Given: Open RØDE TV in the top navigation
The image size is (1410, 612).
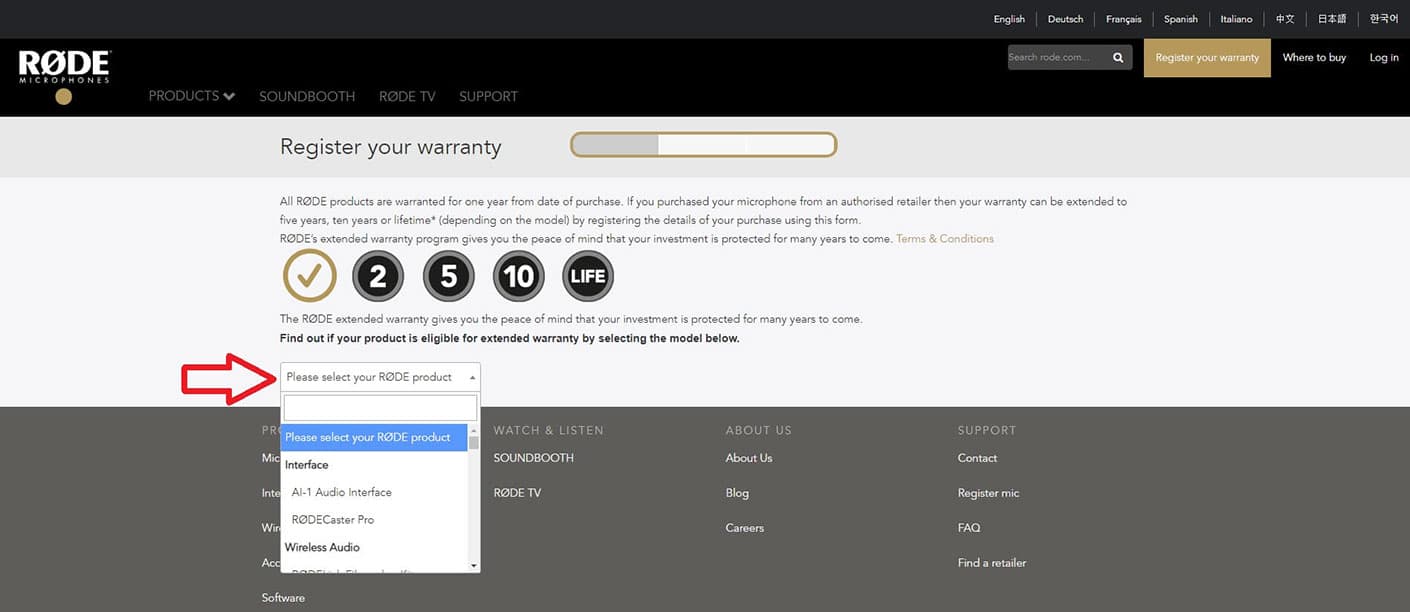Looking at the screenshot, I should click(x=407, y=97).
